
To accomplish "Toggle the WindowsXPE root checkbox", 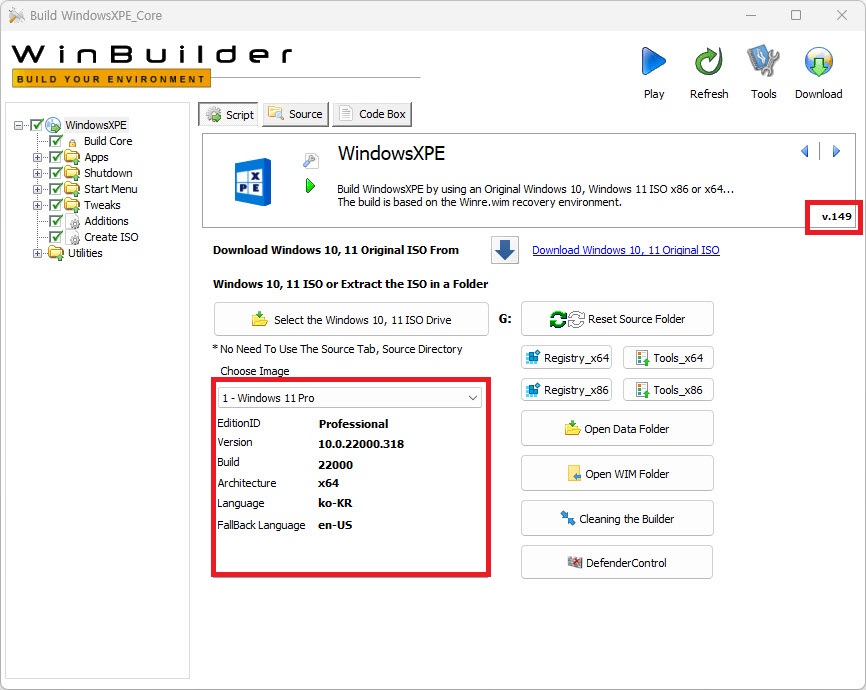I will [36, 125].
